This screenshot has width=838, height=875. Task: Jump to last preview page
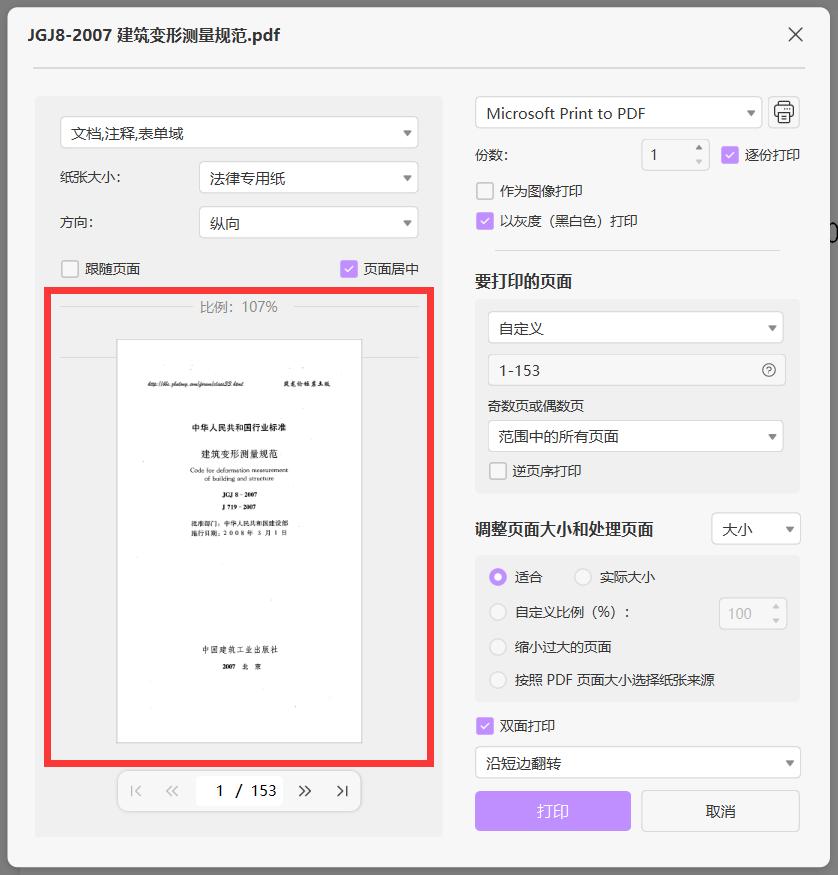342,791
